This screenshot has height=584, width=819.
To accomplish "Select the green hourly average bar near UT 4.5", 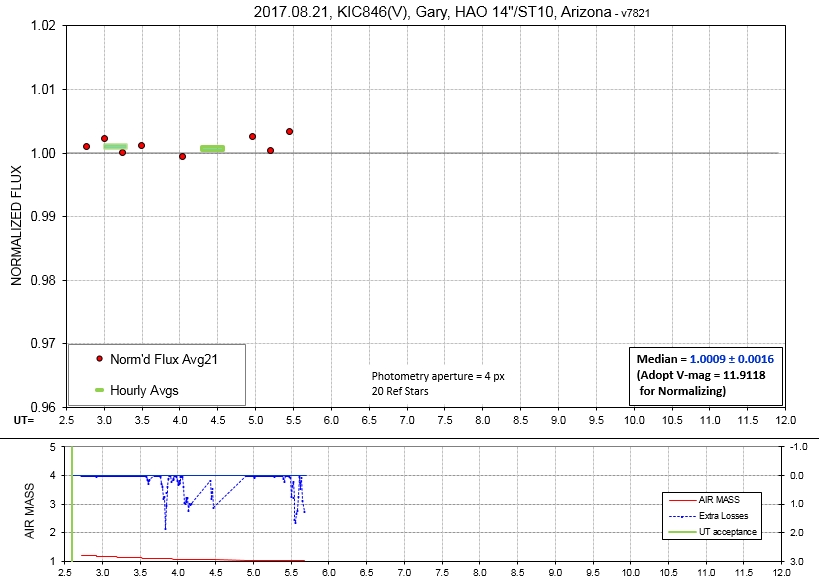I will (212, 148).
